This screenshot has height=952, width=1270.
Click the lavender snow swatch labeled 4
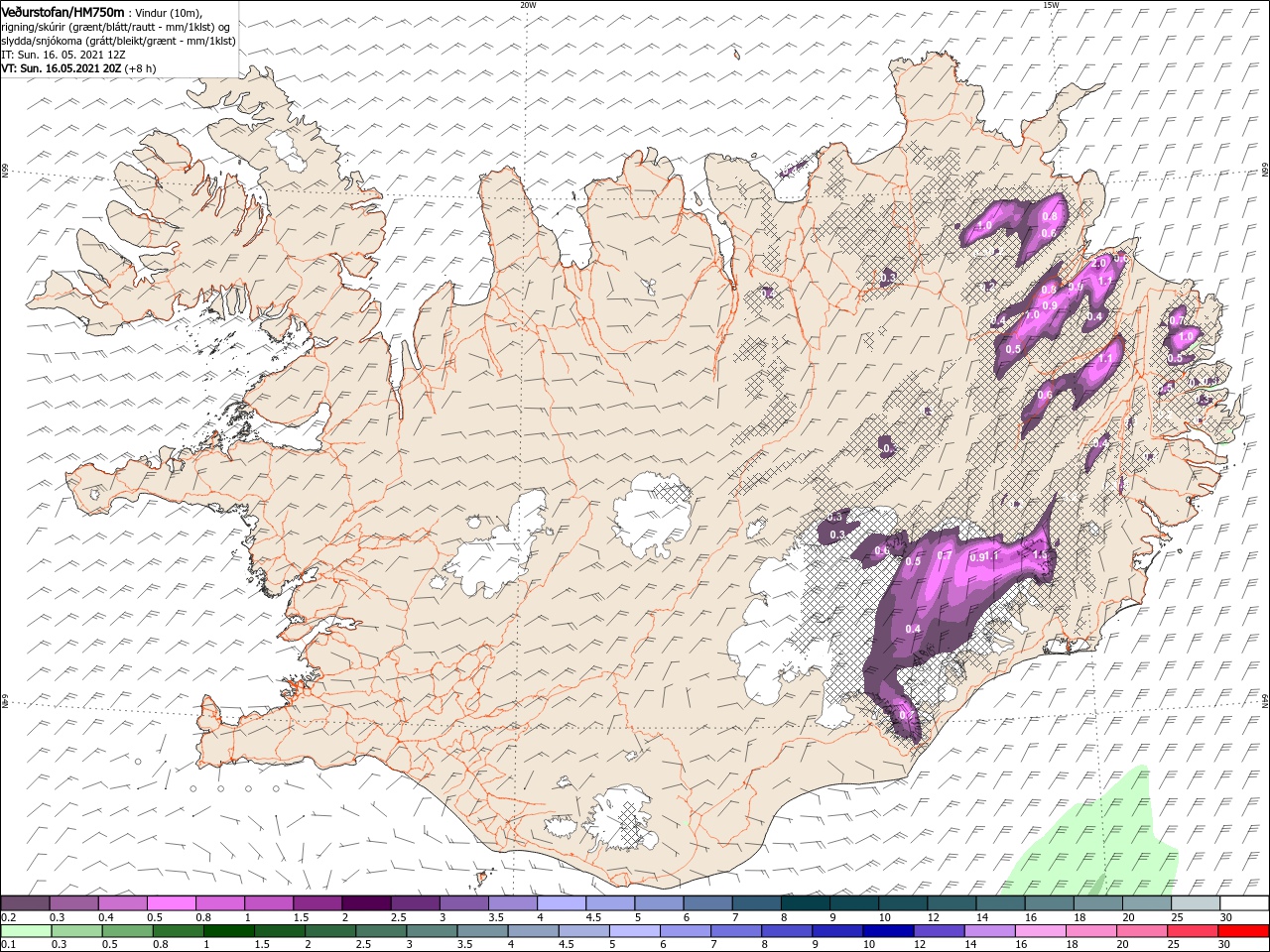pyautogui.click(x=562, y=903)
